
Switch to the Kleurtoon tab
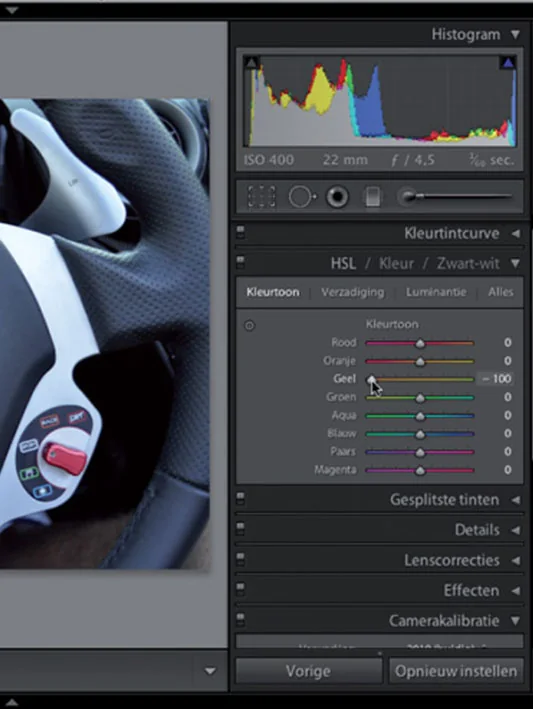(273, 292)
